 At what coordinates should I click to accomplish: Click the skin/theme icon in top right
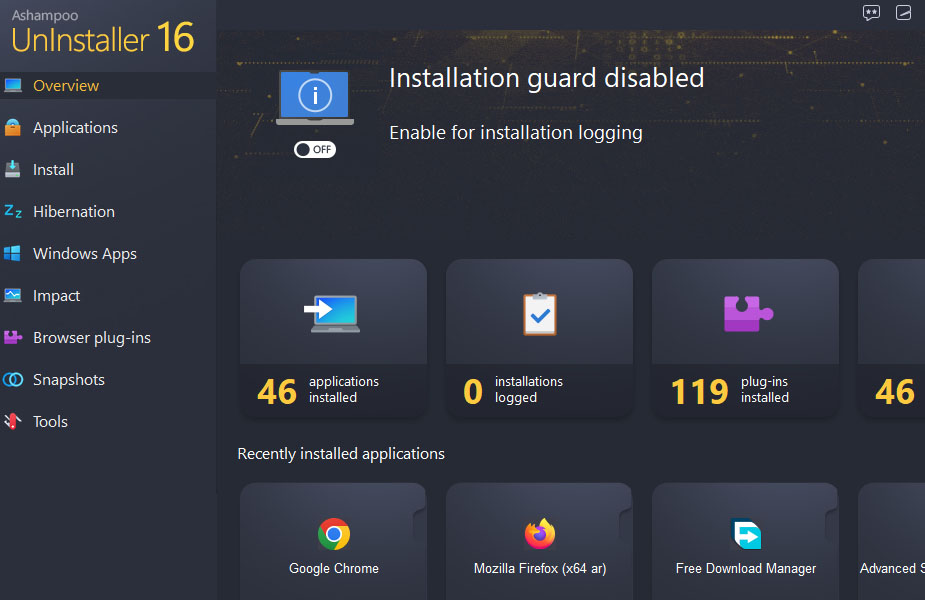coord(903,12)
